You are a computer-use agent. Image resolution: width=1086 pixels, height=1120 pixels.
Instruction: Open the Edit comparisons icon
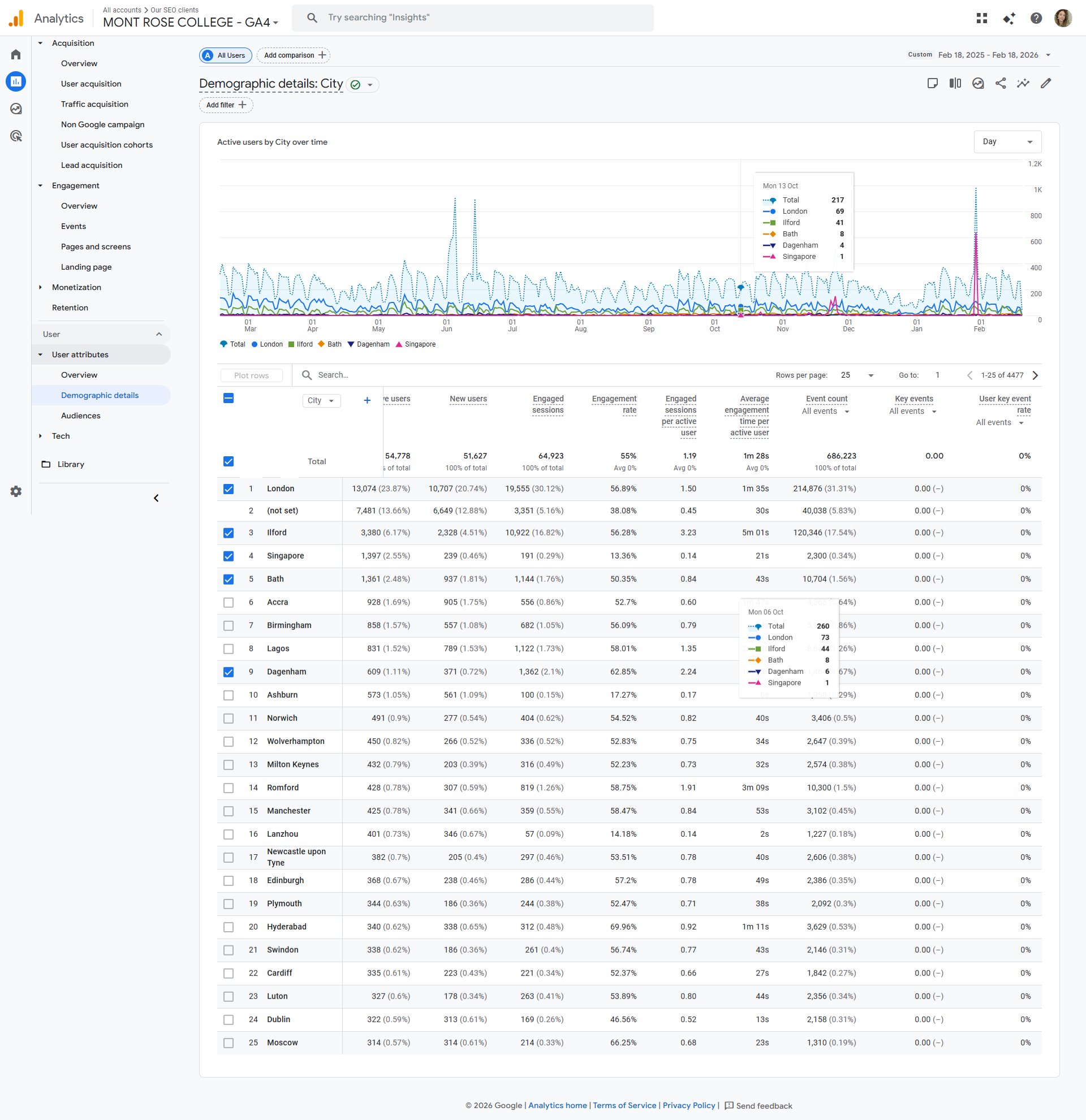(x=955, y=84)
